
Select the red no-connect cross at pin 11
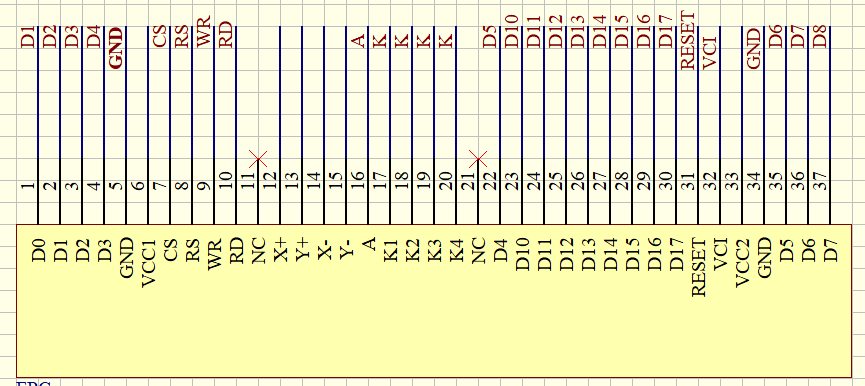point(258,159)
